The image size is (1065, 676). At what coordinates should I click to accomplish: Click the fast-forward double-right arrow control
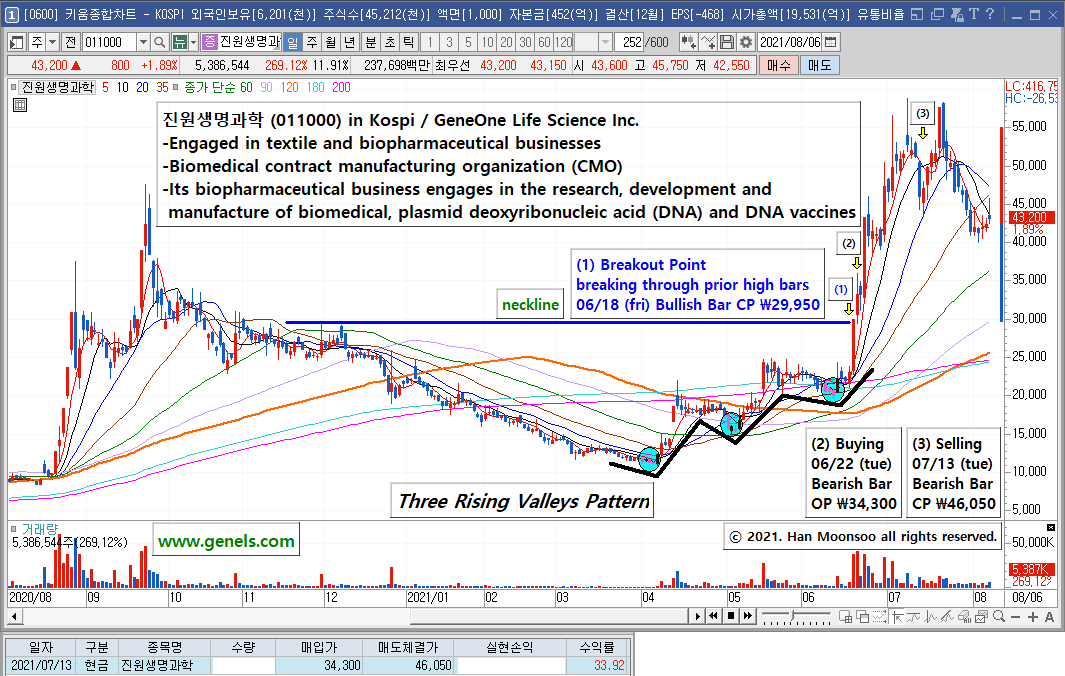point(748,616)
